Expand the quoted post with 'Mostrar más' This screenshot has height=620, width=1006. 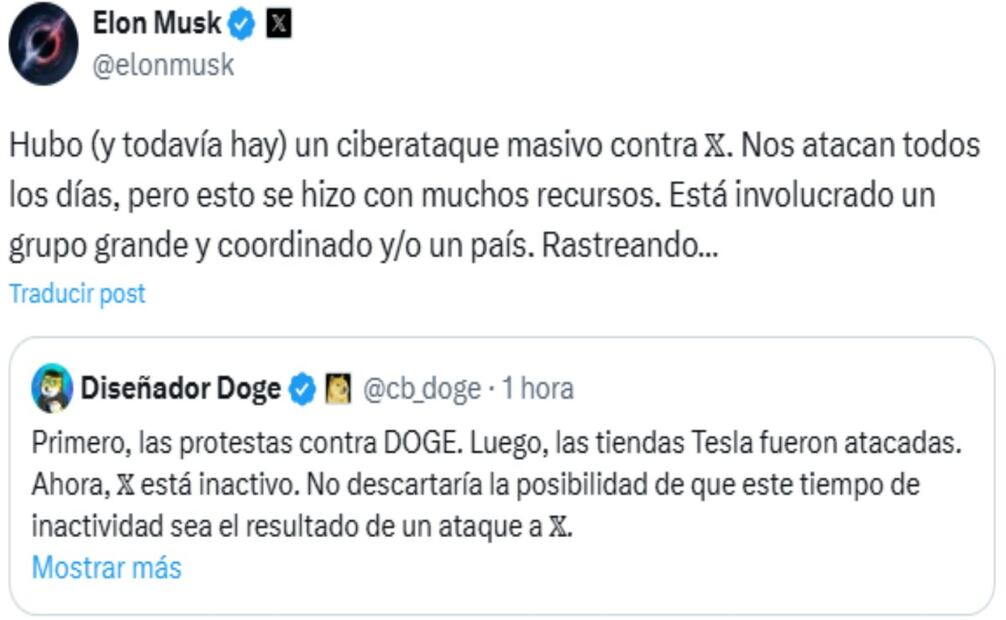tap(106, 568)
